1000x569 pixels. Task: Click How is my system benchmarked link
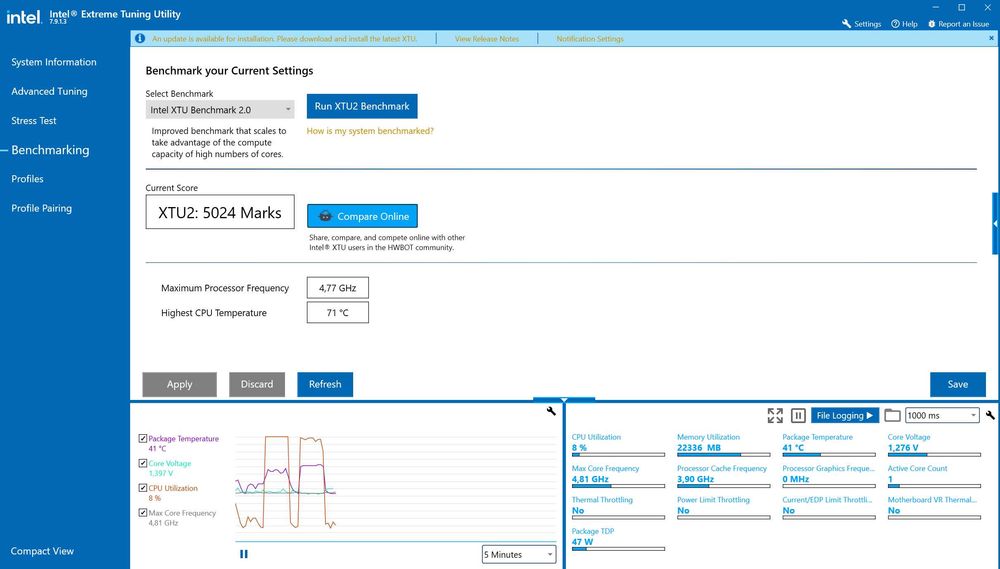(370, 131)
